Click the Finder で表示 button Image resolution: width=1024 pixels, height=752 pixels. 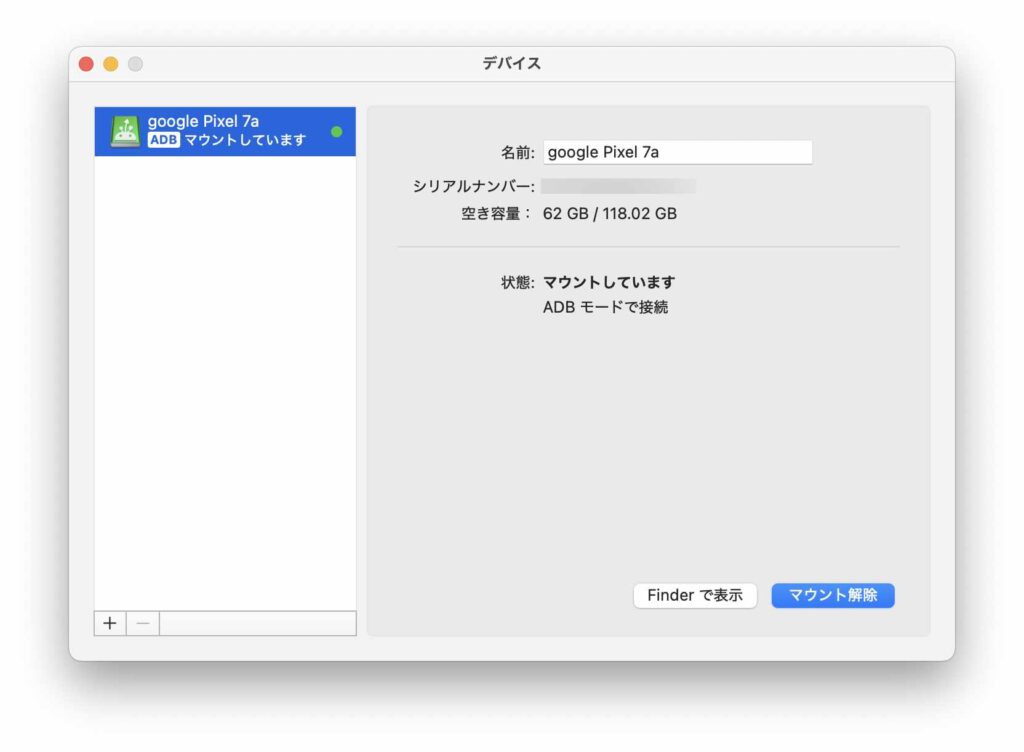point(695,596)
